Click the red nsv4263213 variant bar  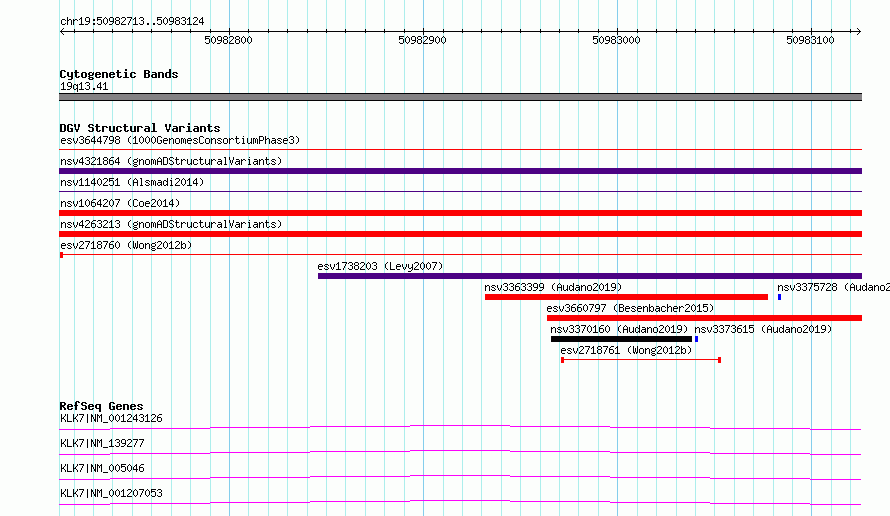[x=460, y=234]
